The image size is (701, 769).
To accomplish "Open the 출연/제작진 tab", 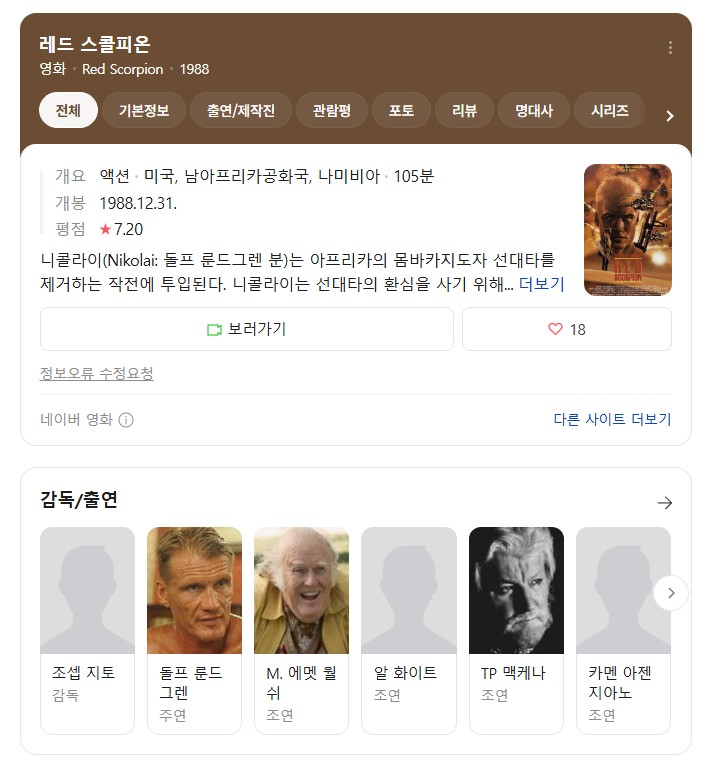I will (x=241, y=110).
